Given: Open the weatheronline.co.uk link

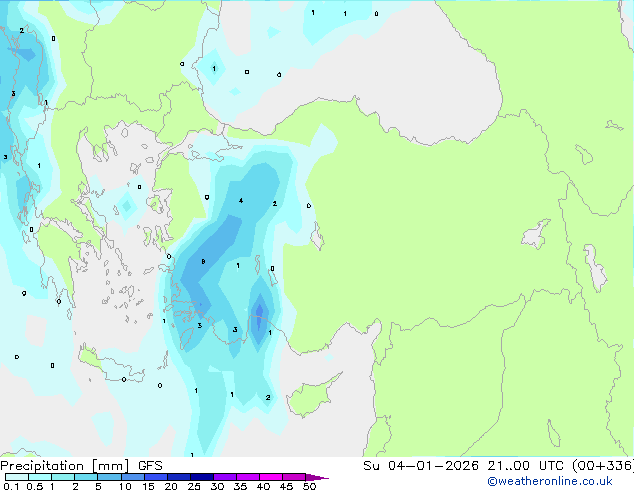Looking at the screenshot, I should point(549,481).
